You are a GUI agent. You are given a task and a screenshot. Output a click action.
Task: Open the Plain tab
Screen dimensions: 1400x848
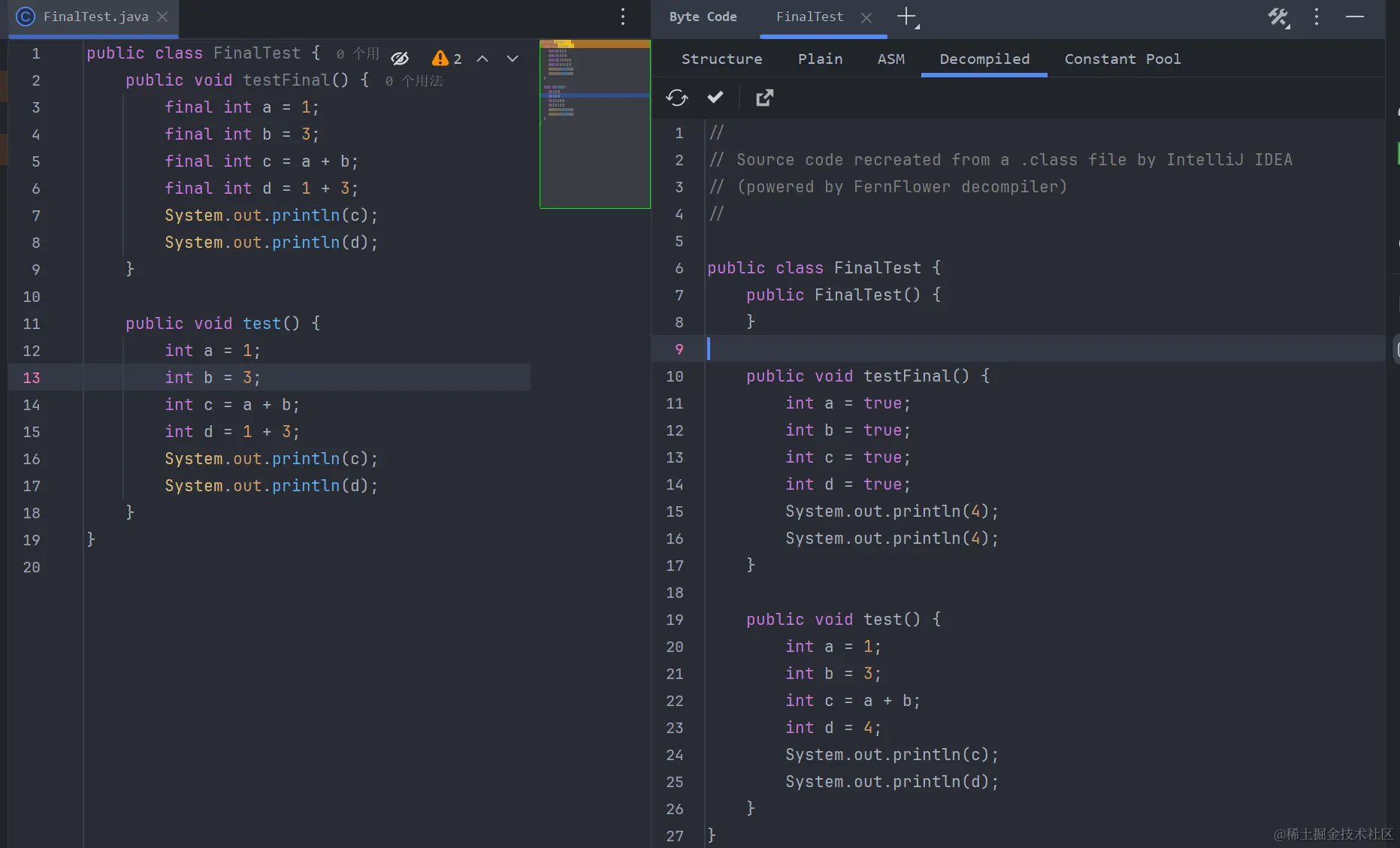click(x=820, y=59)
